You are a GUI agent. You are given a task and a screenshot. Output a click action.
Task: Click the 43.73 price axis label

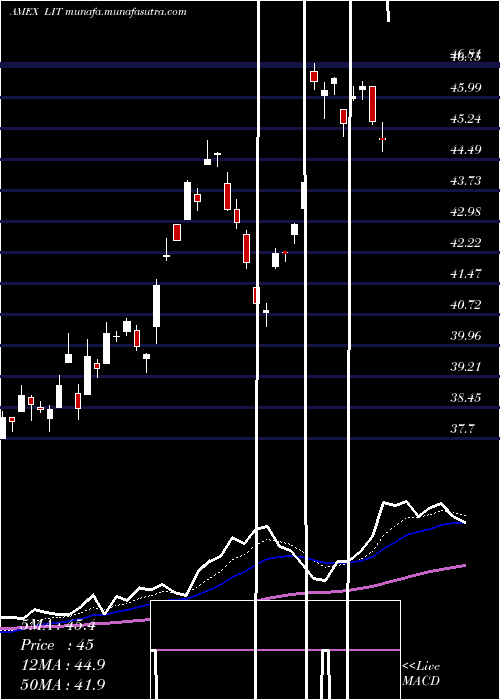tap(466, 181)
